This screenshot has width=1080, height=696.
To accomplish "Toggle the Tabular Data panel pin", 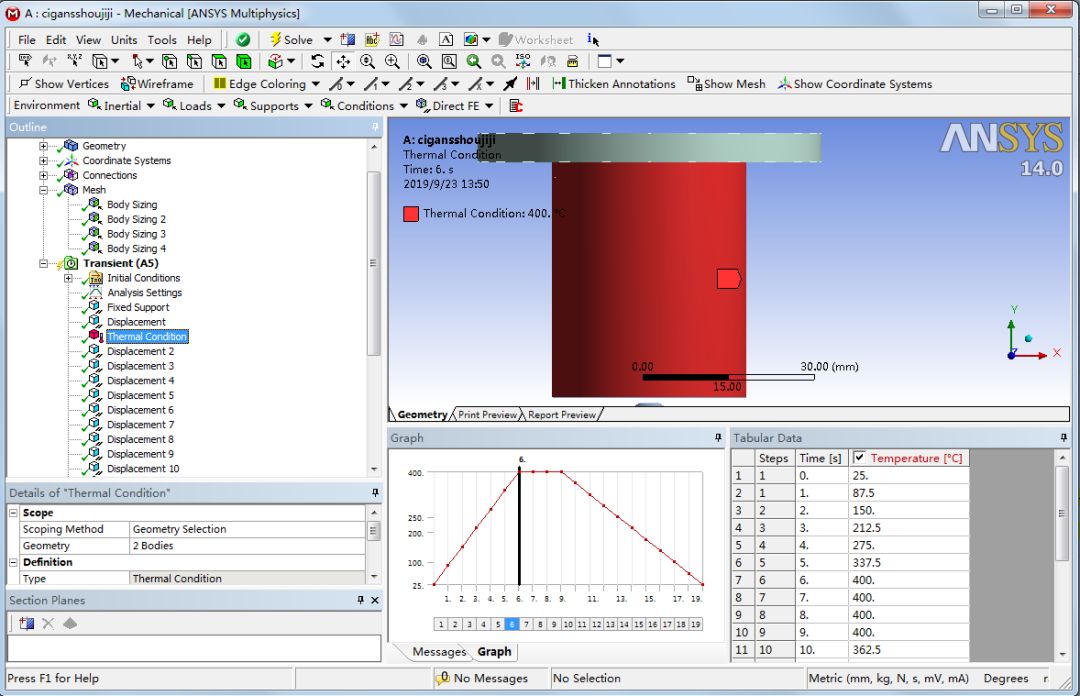I will click(1063, 438).
